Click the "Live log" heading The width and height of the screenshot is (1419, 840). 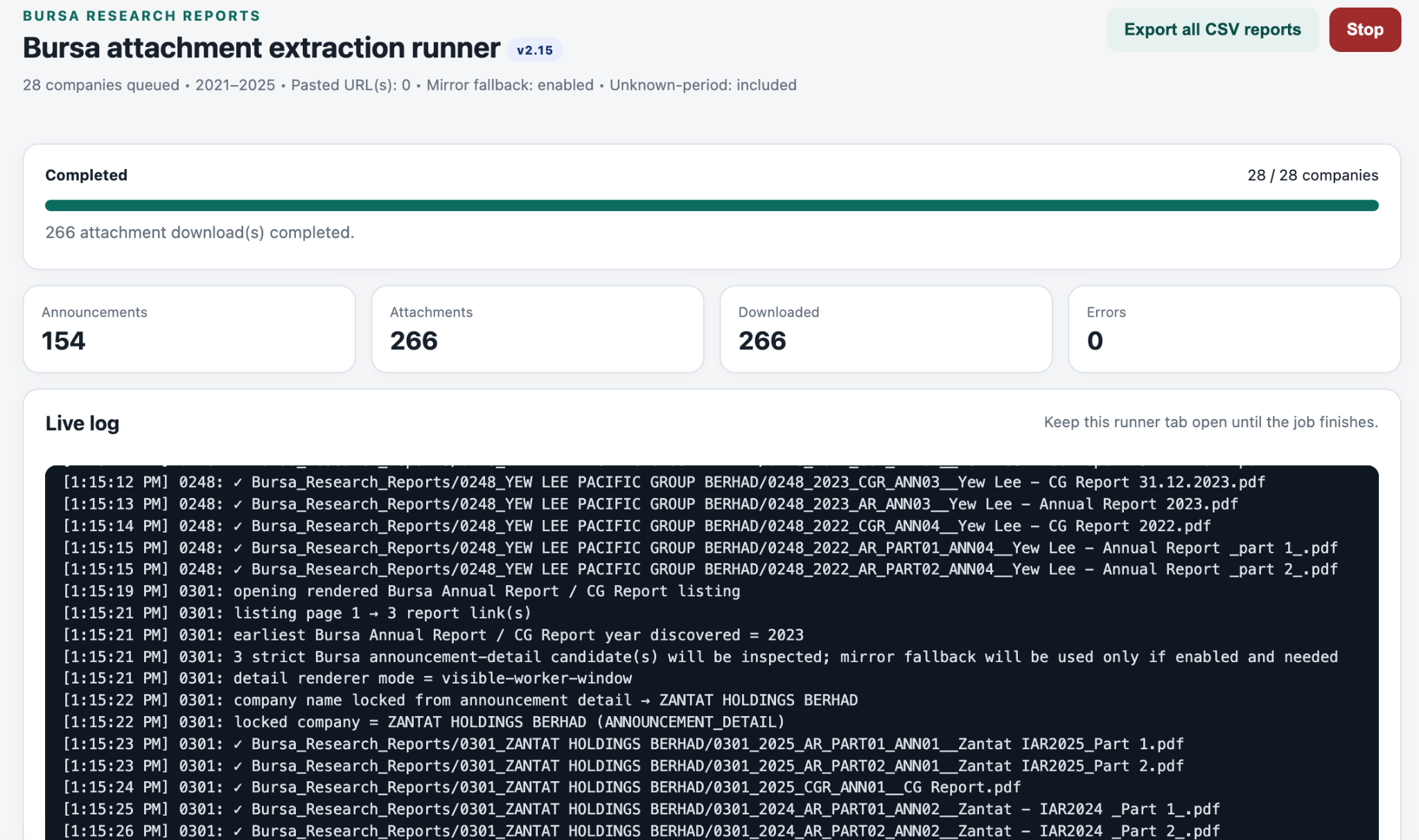coord(82,423)
